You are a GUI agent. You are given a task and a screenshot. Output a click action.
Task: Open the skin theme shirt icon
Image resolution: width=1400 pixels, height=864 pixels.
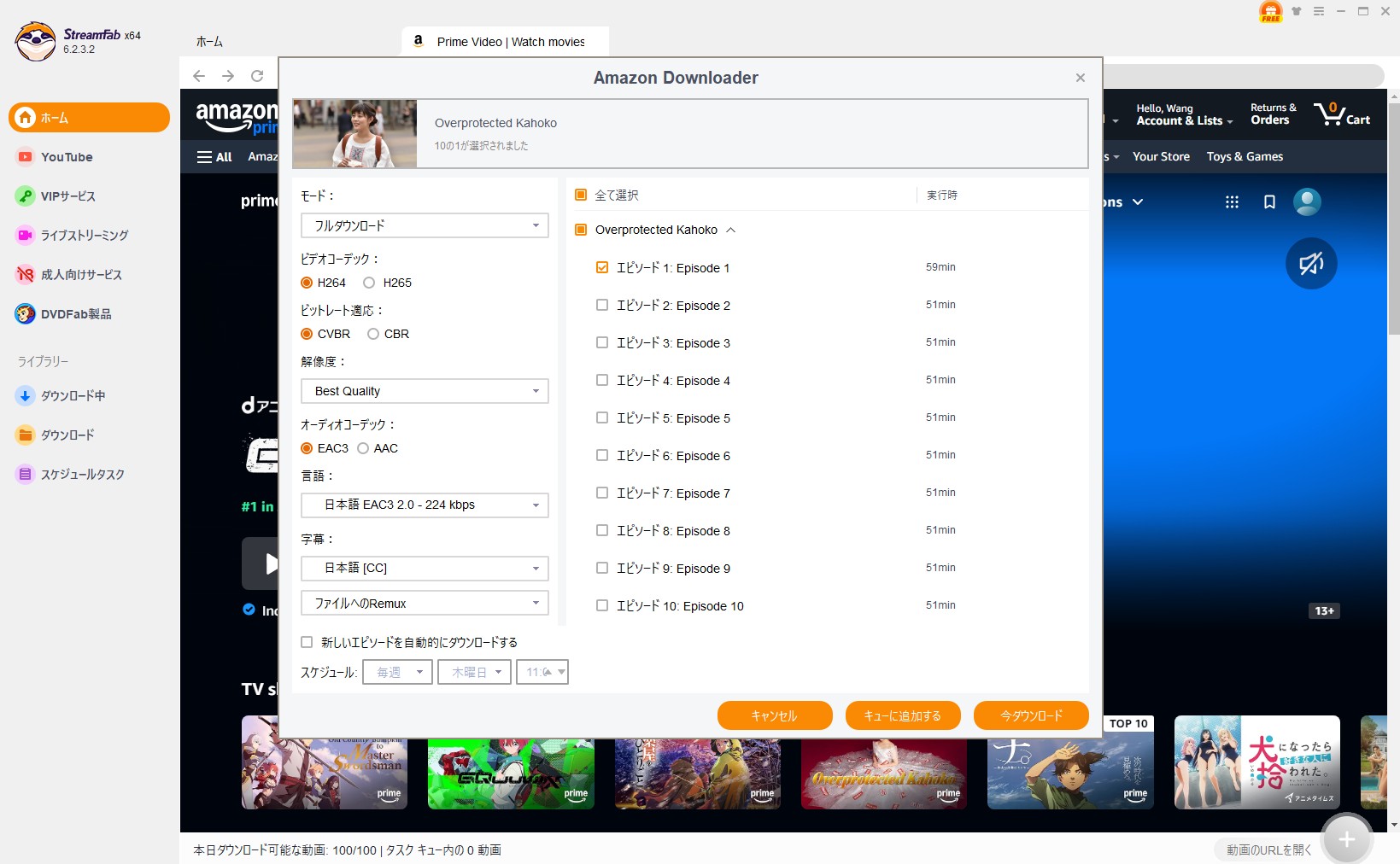[x=1297, y=11]
